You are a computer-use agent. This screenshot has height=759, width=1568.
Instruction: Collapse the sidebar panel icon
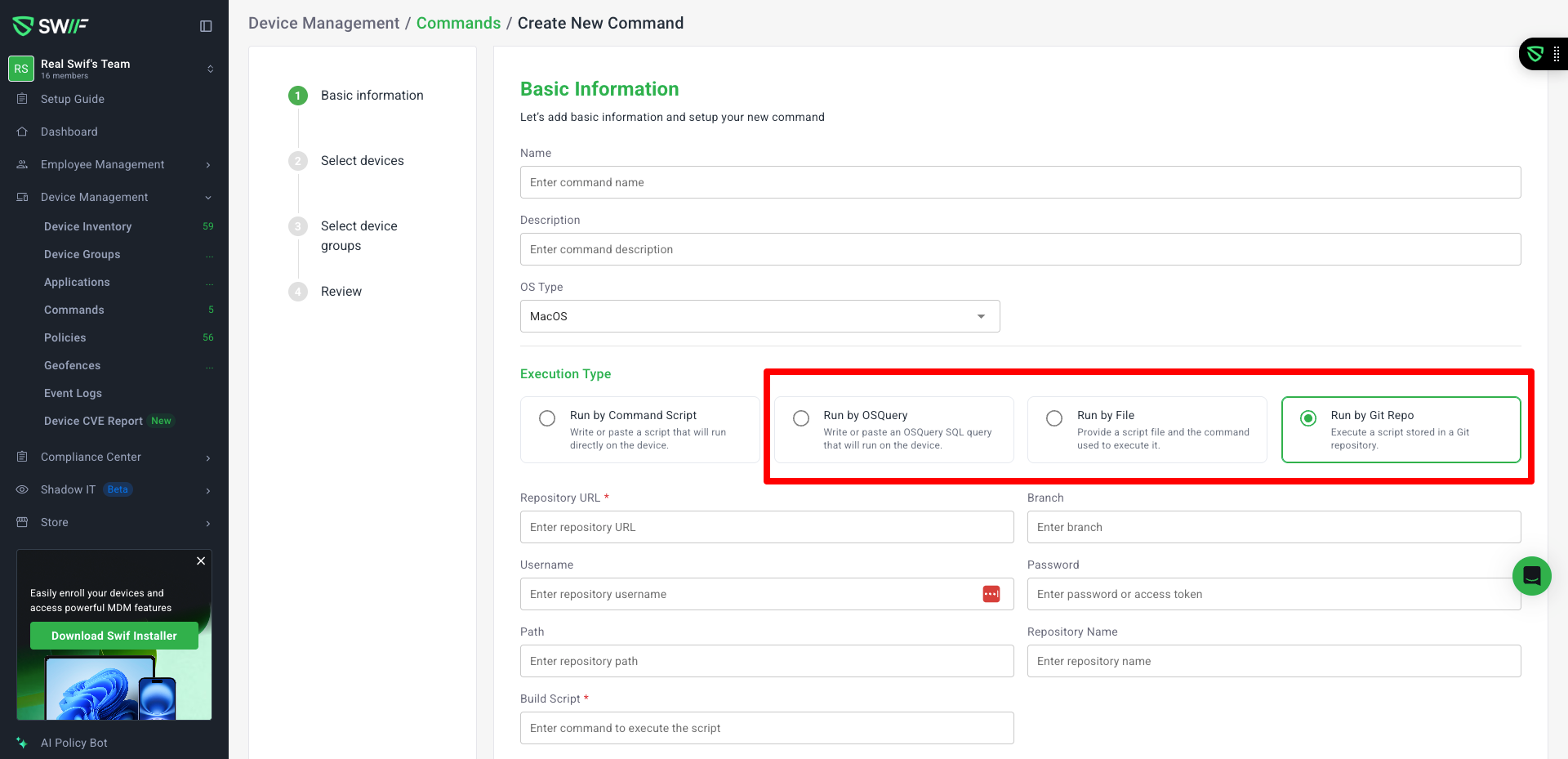click(x=206, y=26)
